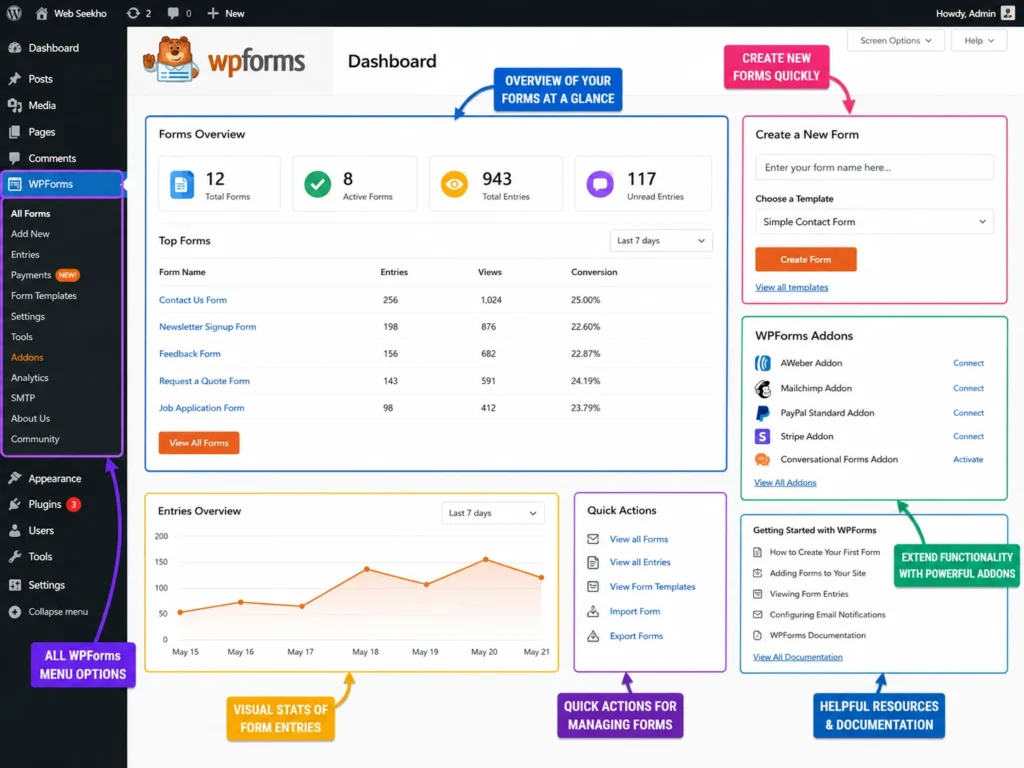The height and width of the screenshot is (768, 1024).
Task: Click the Request a Quote Form link
Action: [x=204, y=381]
